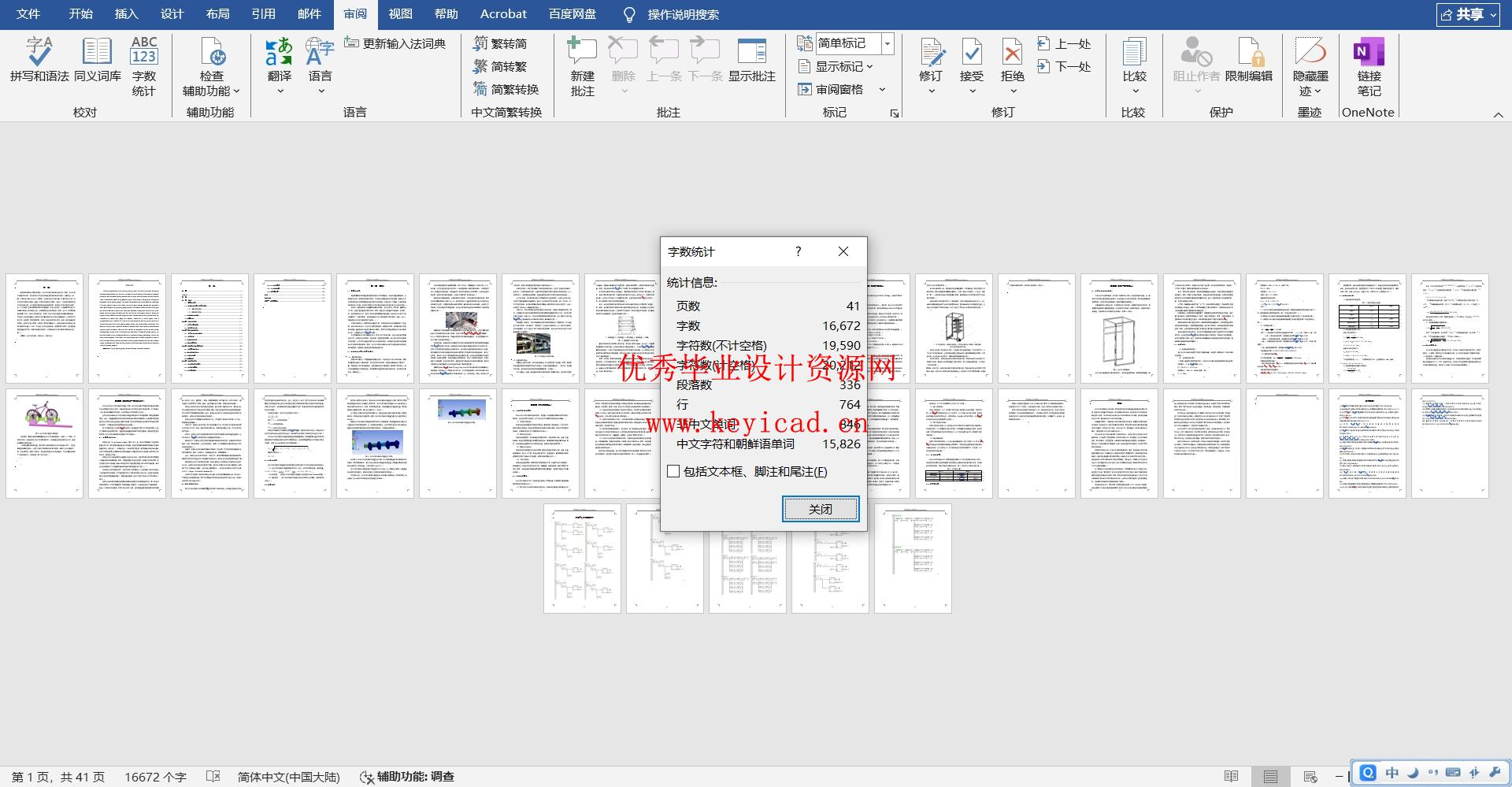1512x787 pixels.
Task: Collapse the ribbon
Action: pyautogui.click(x=1498, y=115)
